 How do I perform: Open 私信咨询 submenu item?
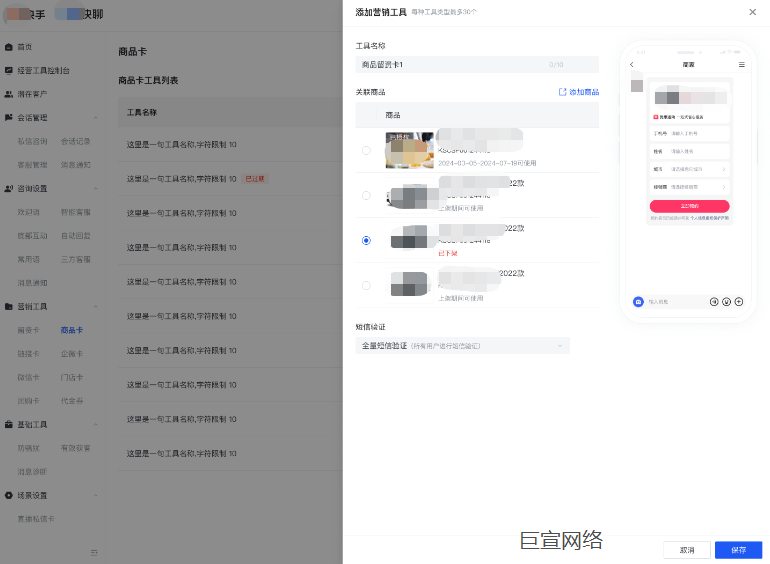click(x=32, y=141)
